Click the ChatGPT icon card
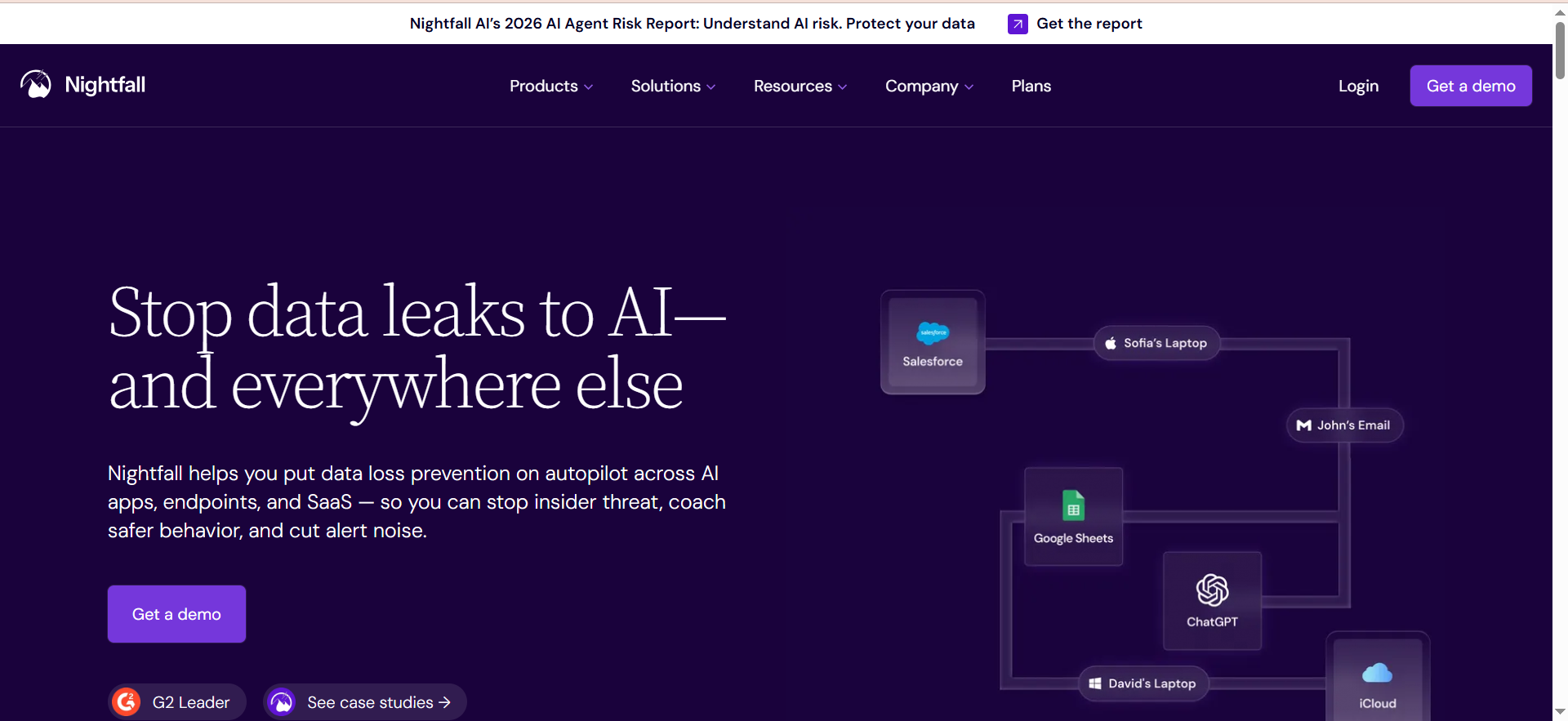 [1212, 600]
